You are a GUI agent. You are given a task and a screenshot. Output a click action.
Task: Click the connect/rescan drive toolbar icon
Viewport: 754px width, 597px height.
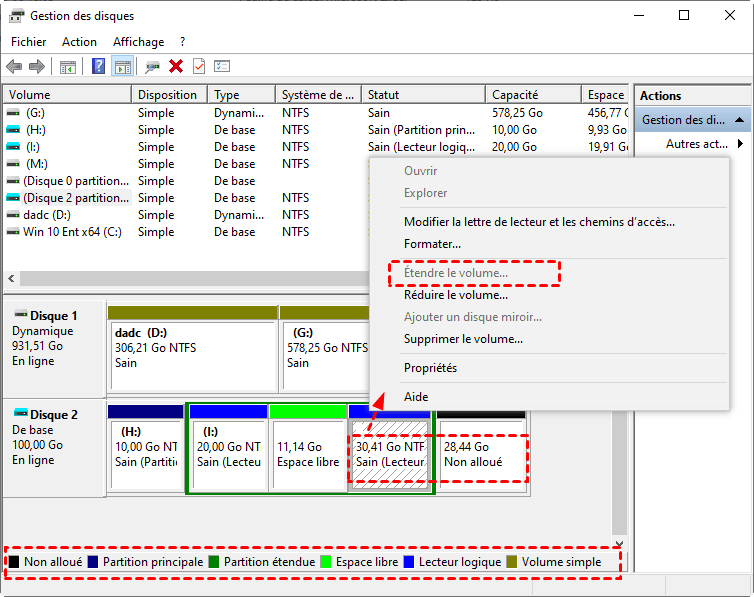tap(152, 66)
